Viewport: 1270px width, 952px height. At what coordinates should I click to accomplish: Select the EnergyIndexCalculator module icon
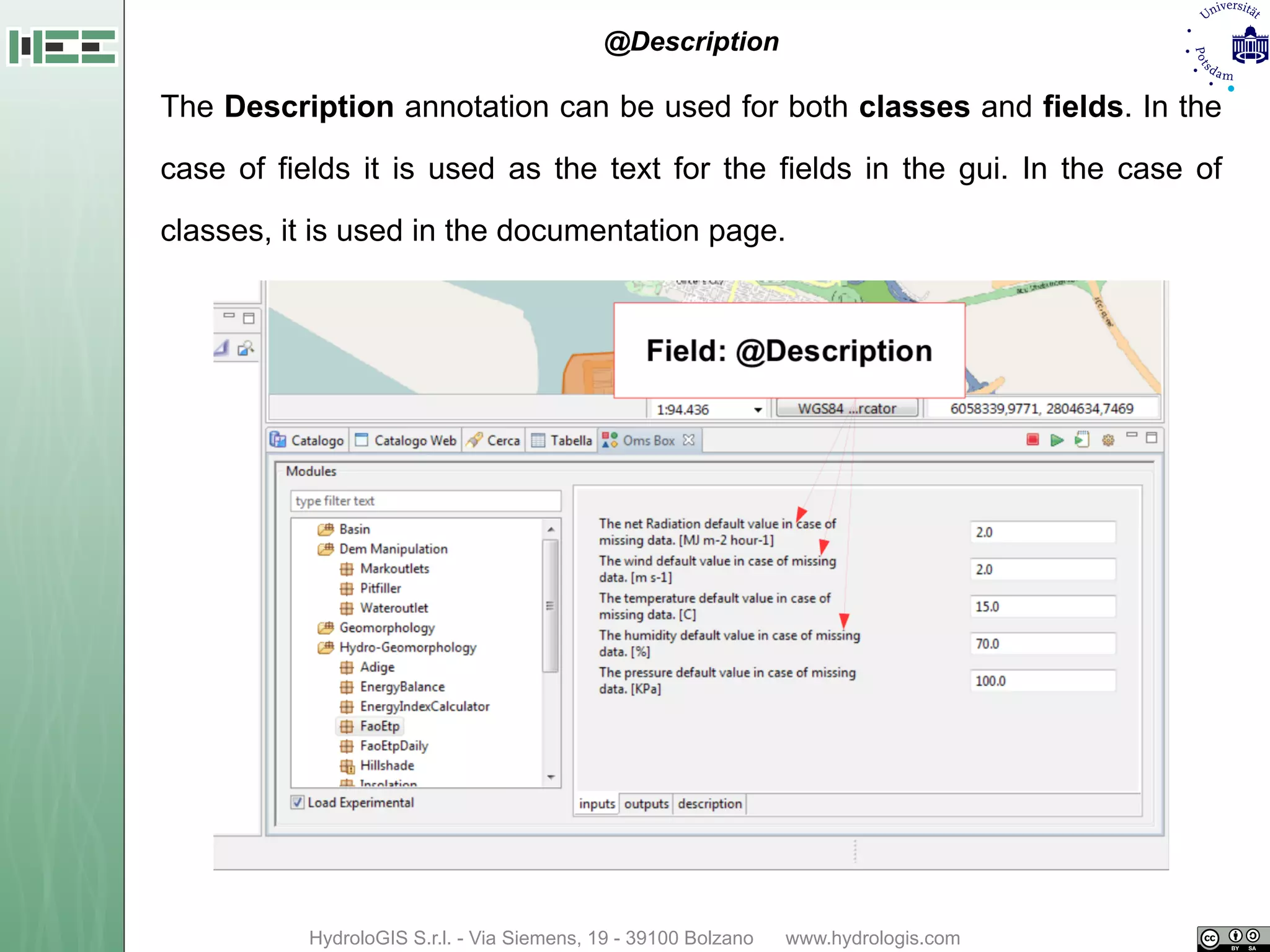click(347, 707)
